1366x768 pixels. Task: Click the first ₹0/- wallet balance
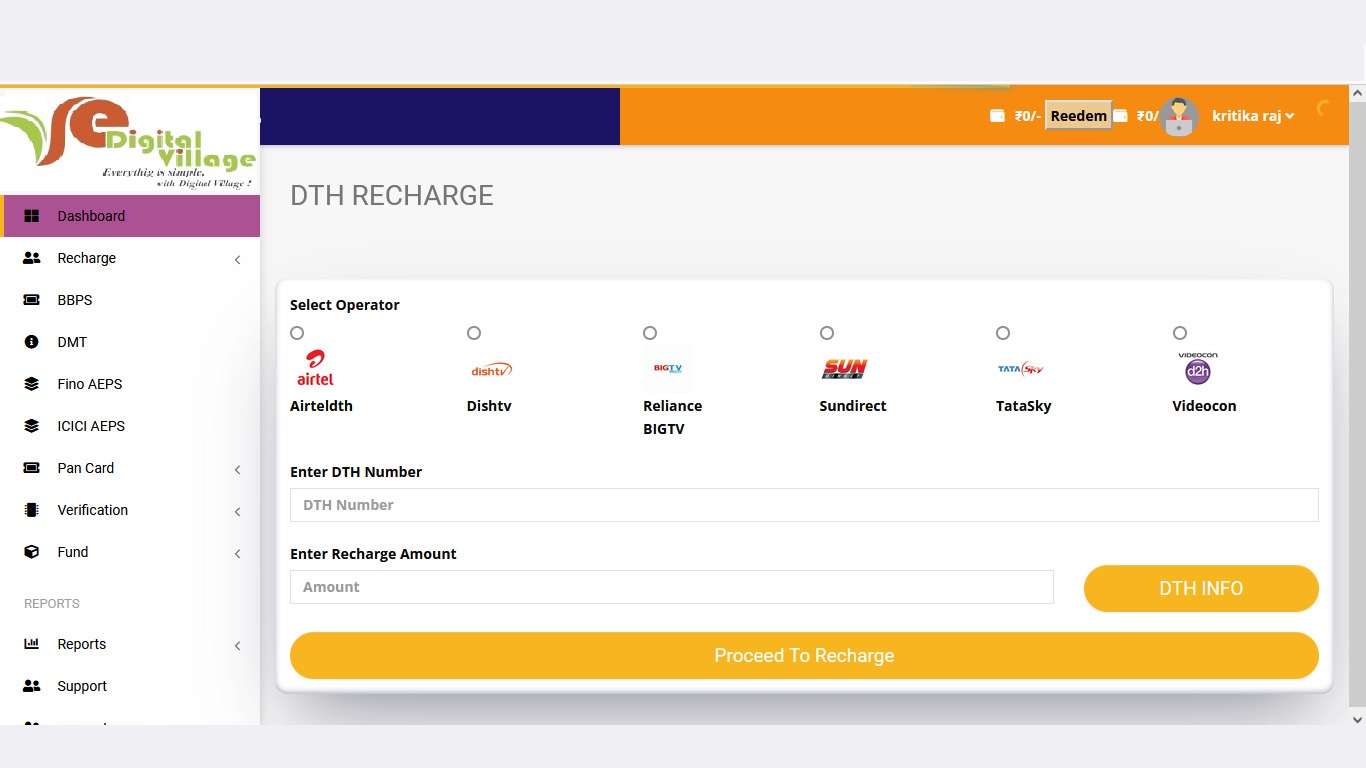point(1028,116)
